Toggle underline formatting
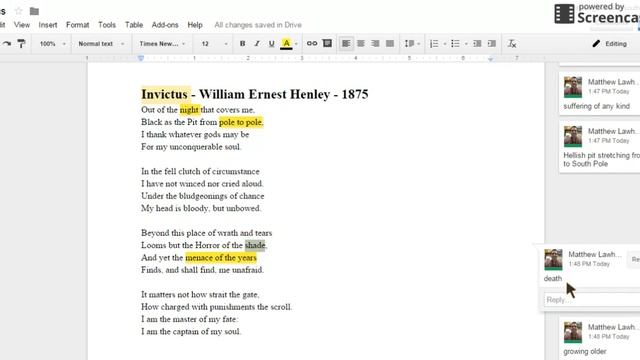Viewport: 640px width, 360px height. pos(271,44)
